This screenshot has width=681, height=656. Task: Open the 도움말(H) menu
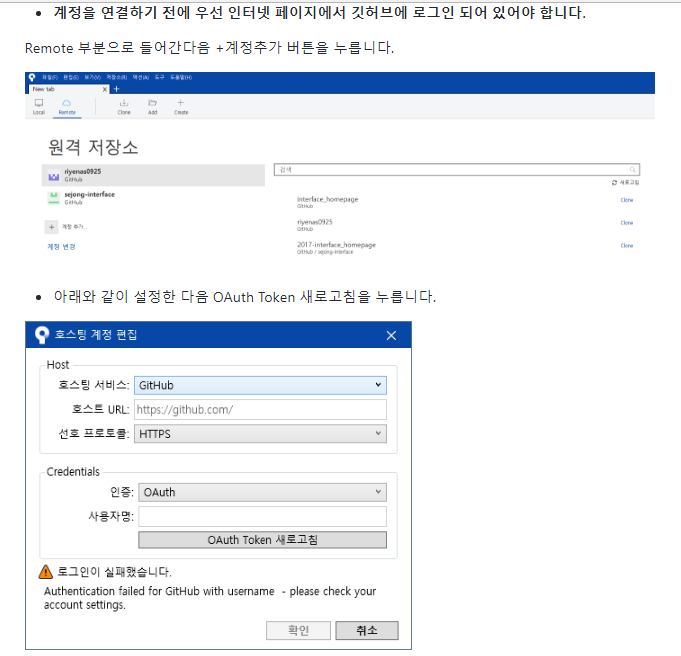pyautogui.click(x=181, y=77)
